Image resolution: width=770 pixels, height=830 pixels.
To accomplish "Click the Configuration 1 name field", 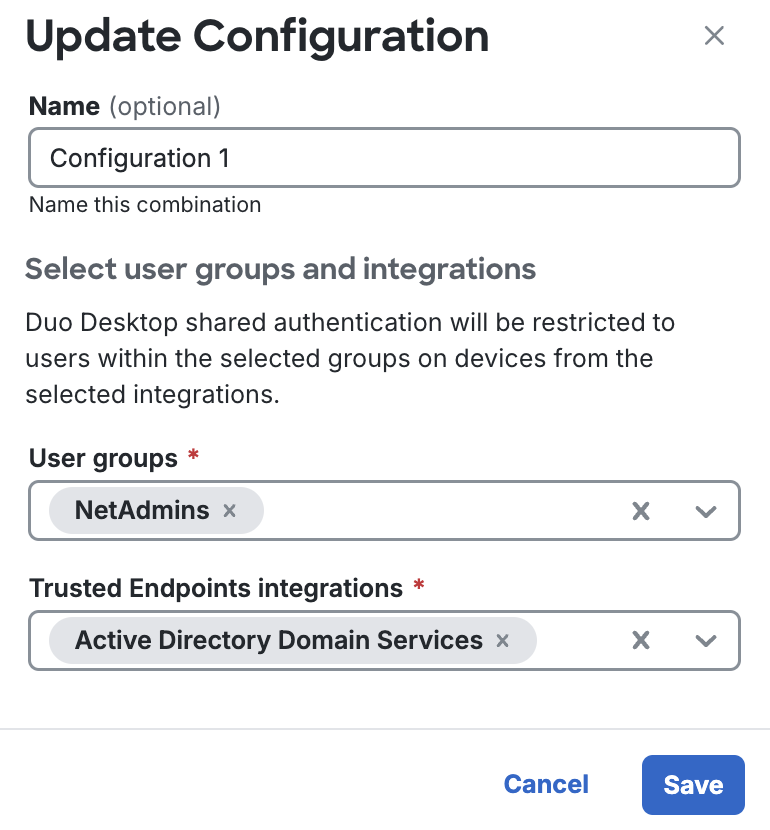I will click(385, 157).
